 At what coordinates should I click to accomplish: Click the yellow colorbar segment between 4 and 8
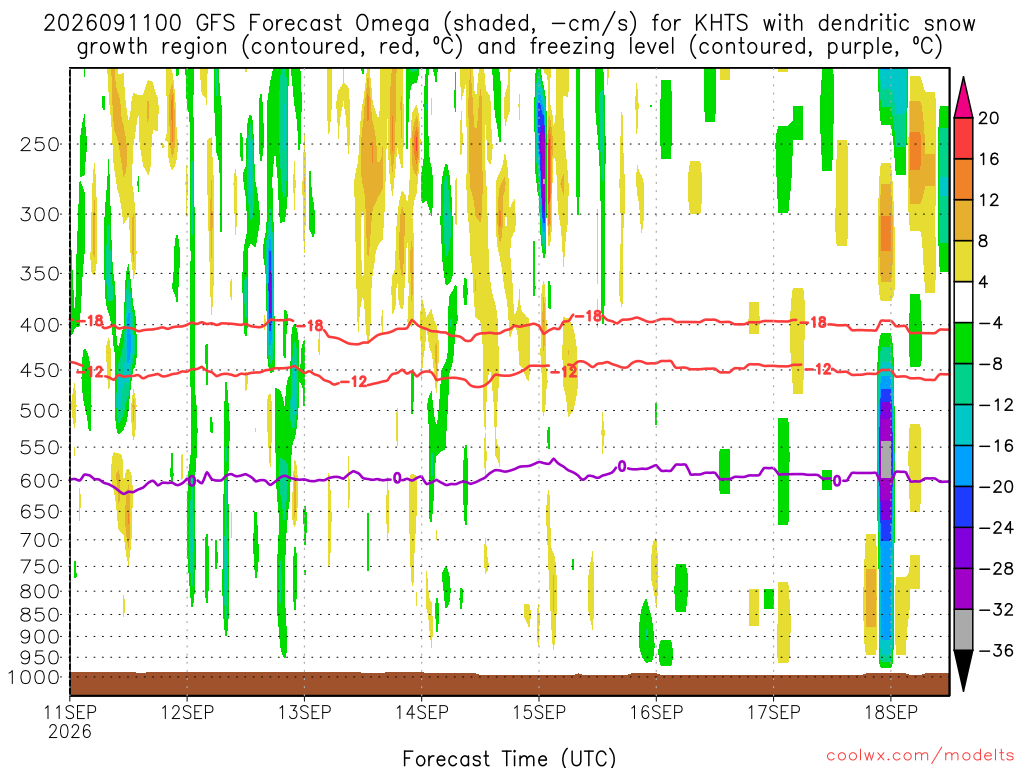click(x=963, y=261)
